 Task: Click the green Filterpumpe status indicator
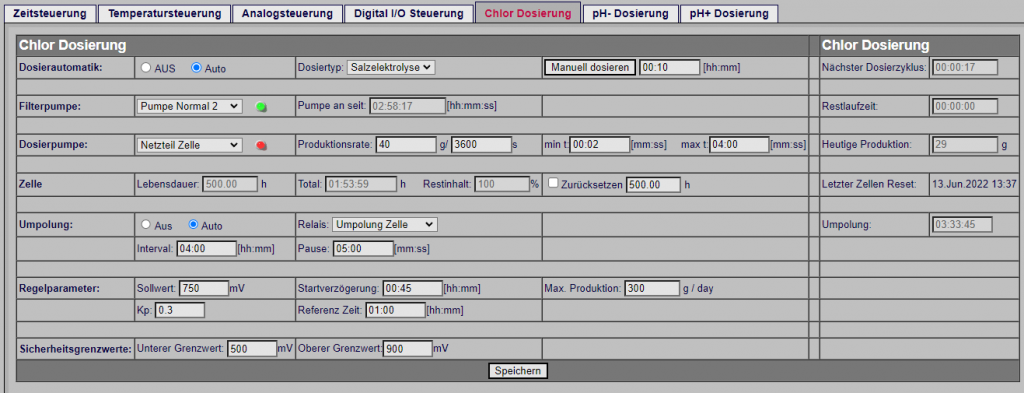pos(261,106)
